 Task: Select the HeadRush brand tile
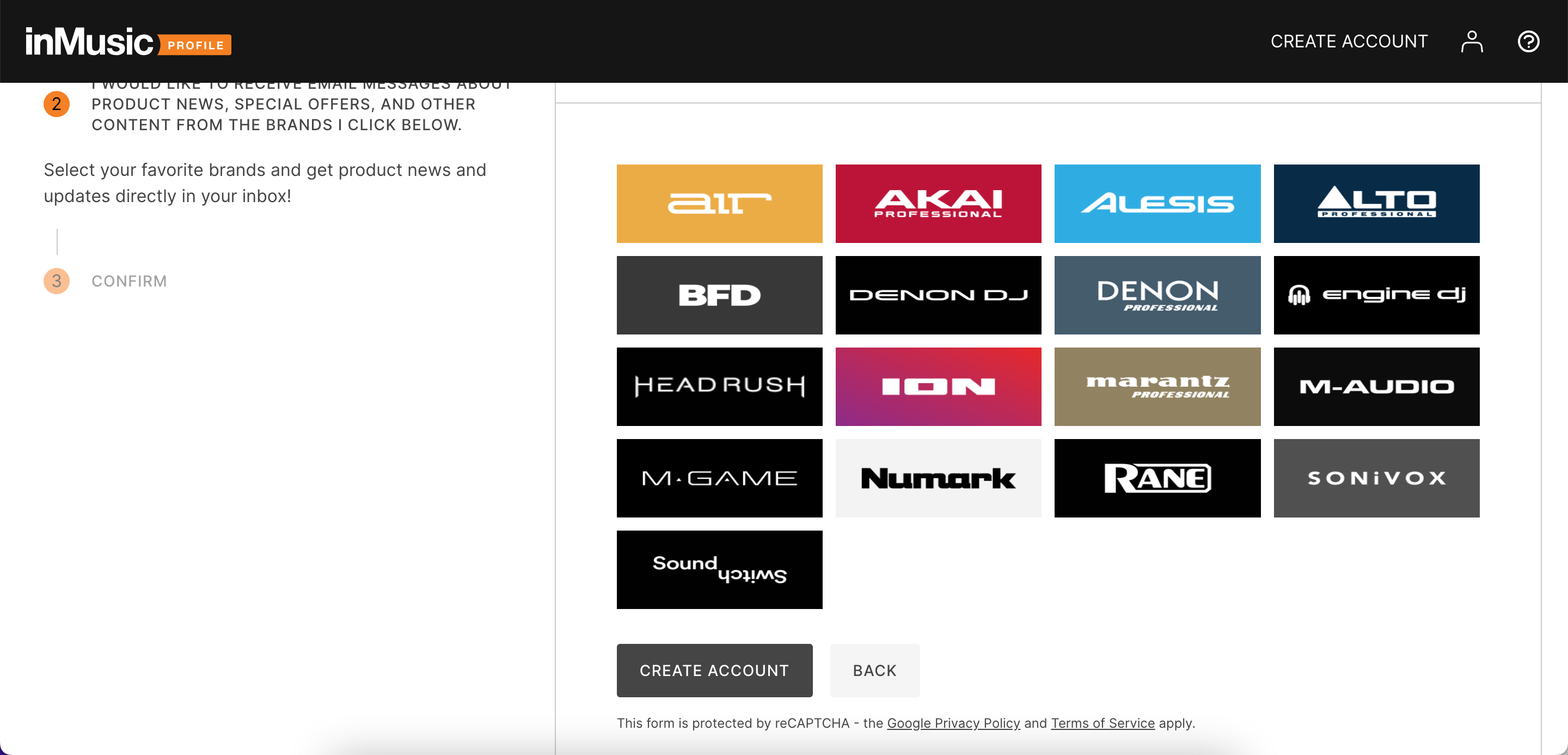coord(719,387)
